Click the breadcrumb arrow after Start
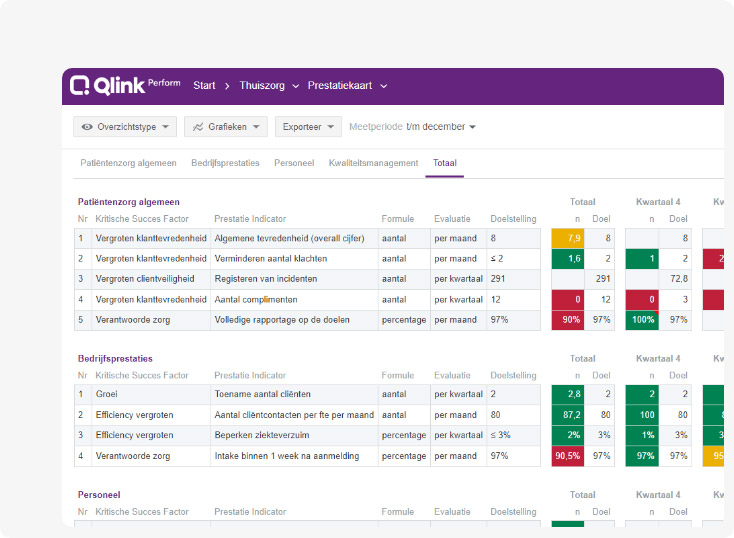 [x=227, y=86]
